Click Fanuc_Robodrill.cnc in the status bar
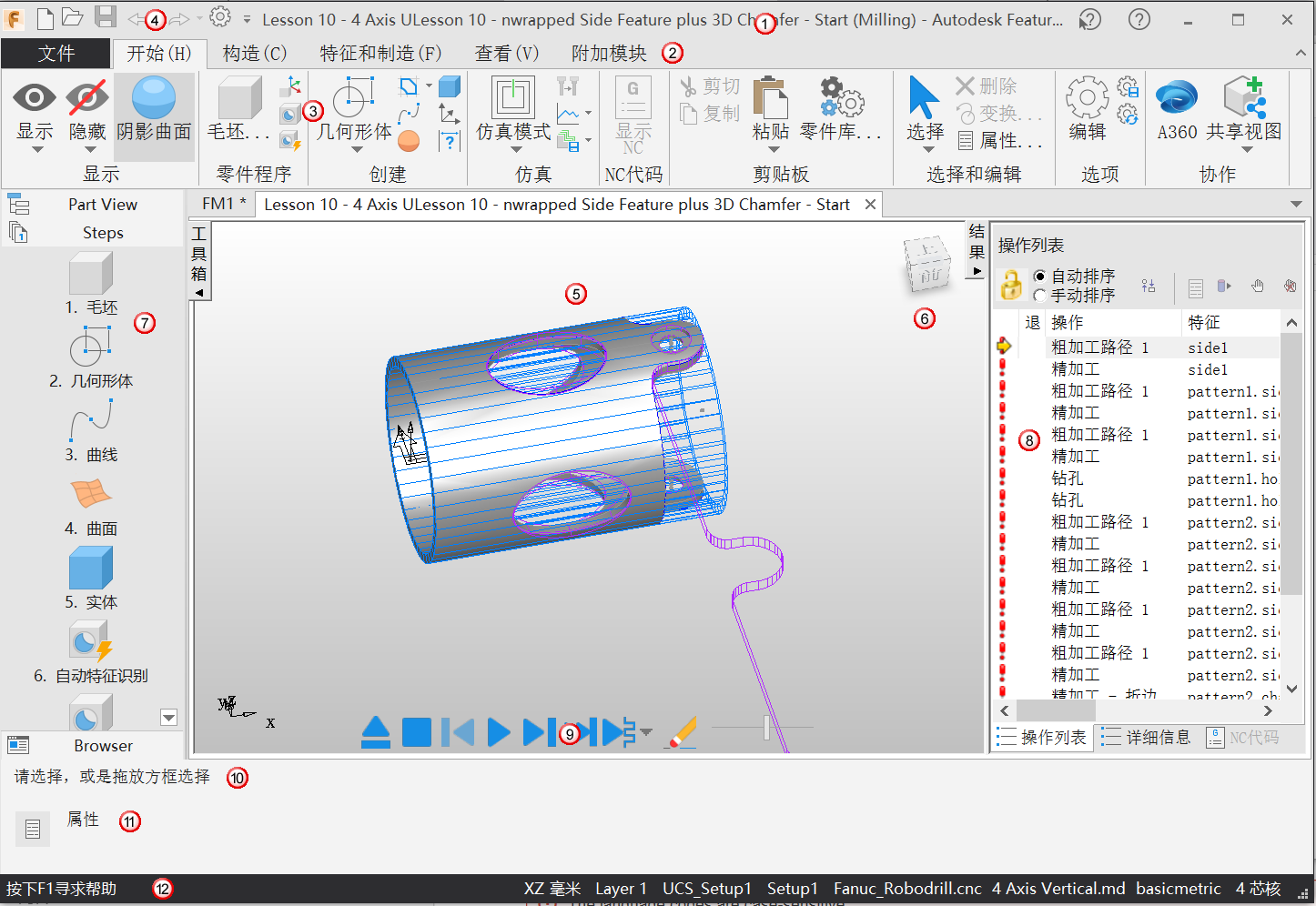Viewport: 1316px width, 906px height. (x=907, y=889)
